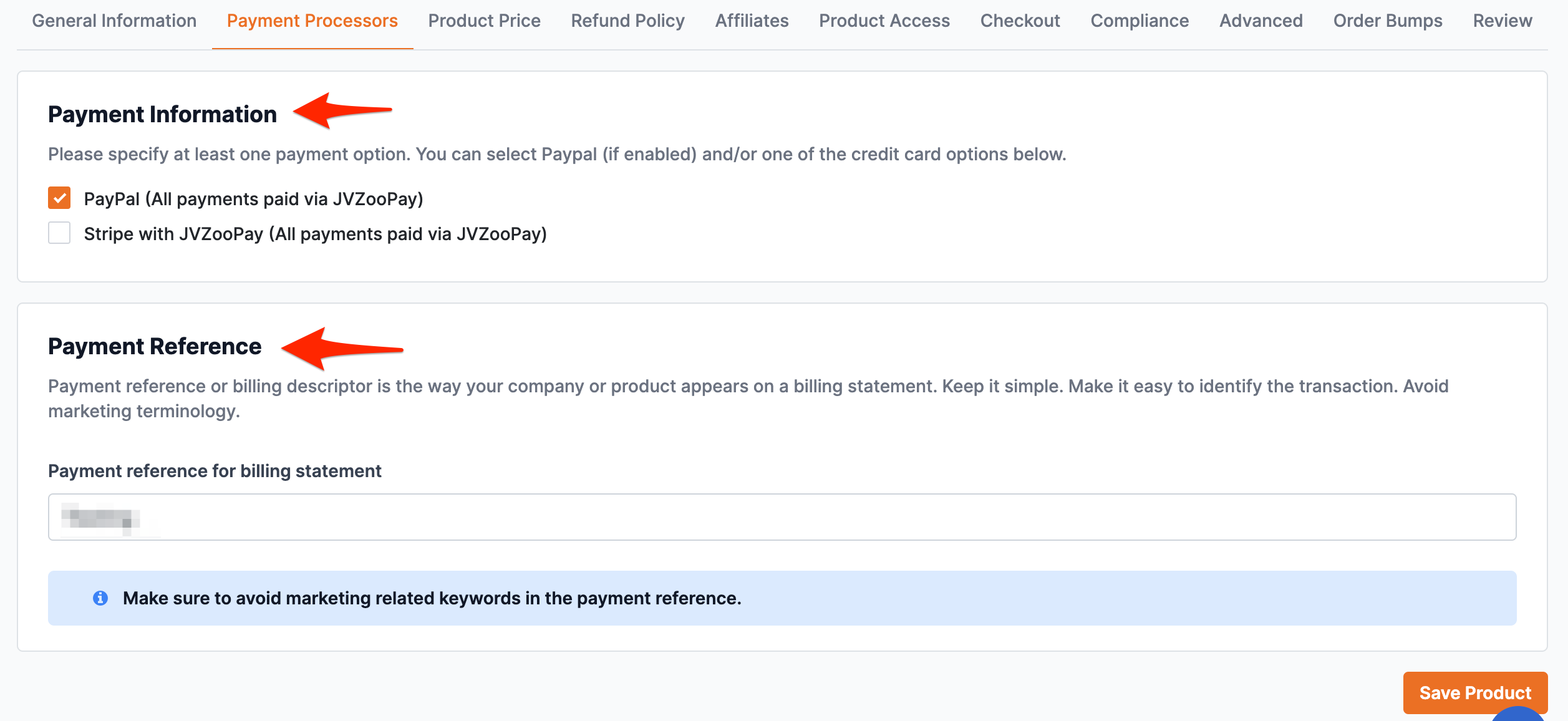Click the 'Please specify at least one payment option' text
Screen dimensions: 1568x721
click(557, 154)
